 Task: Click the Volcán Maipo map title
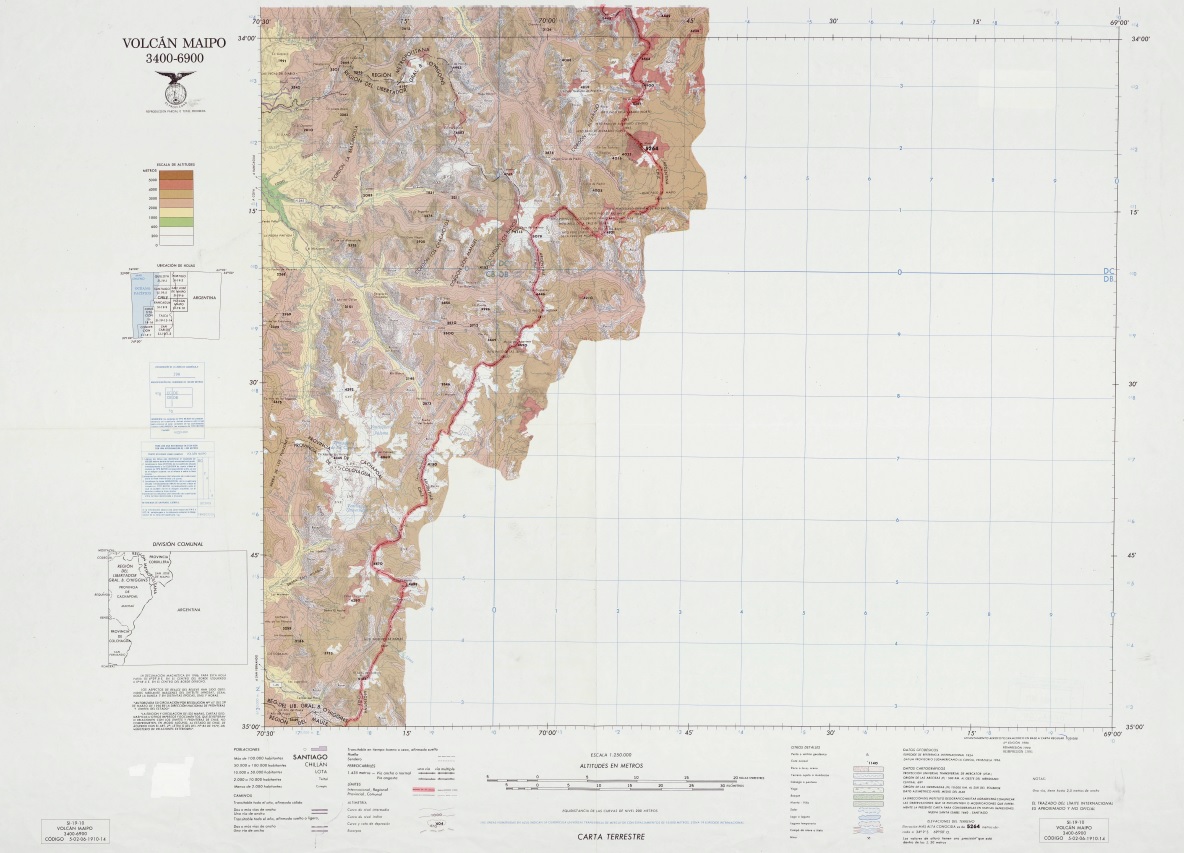point(174,51)
